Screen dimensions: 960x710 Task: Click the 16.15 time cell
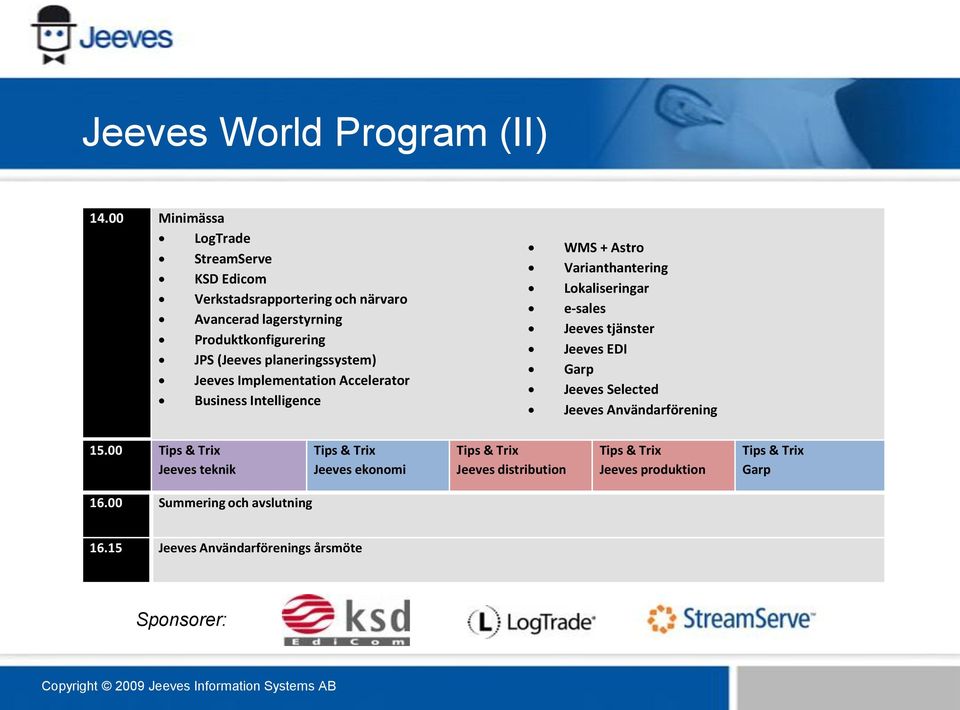[116, 560]
